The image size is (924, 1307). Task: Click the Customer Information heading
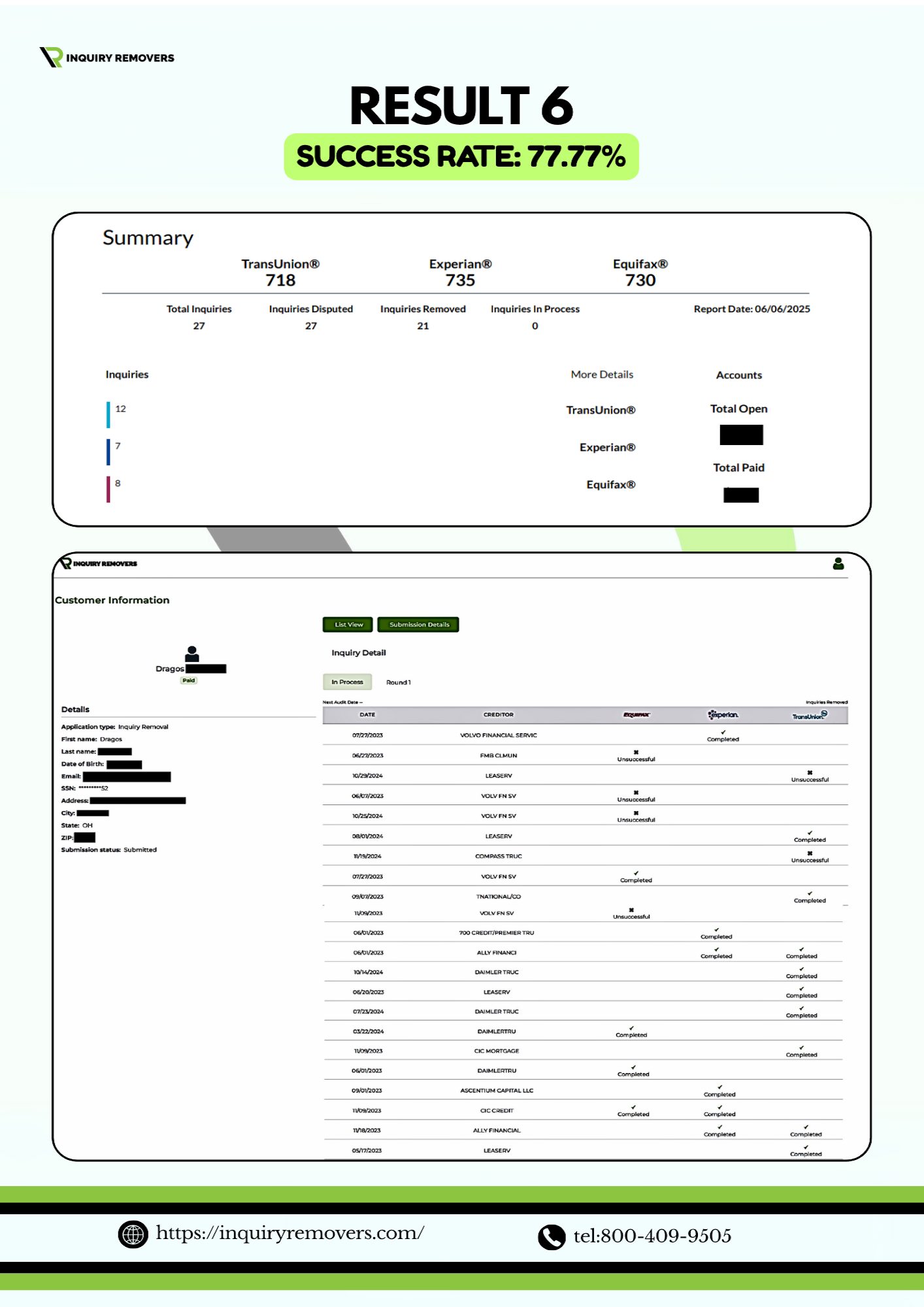pyautogui.click(x=112, y=600)
